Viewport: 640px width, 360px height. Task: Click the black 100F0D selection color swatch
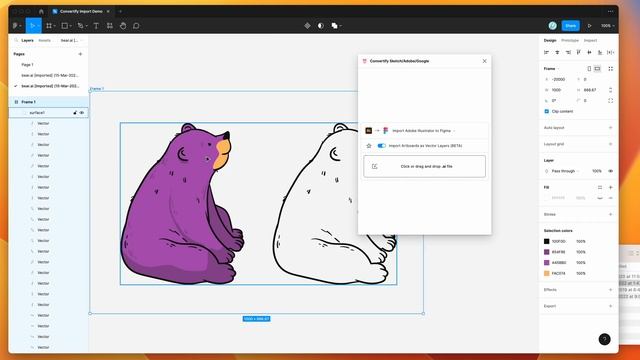click(x=547, y=241)
